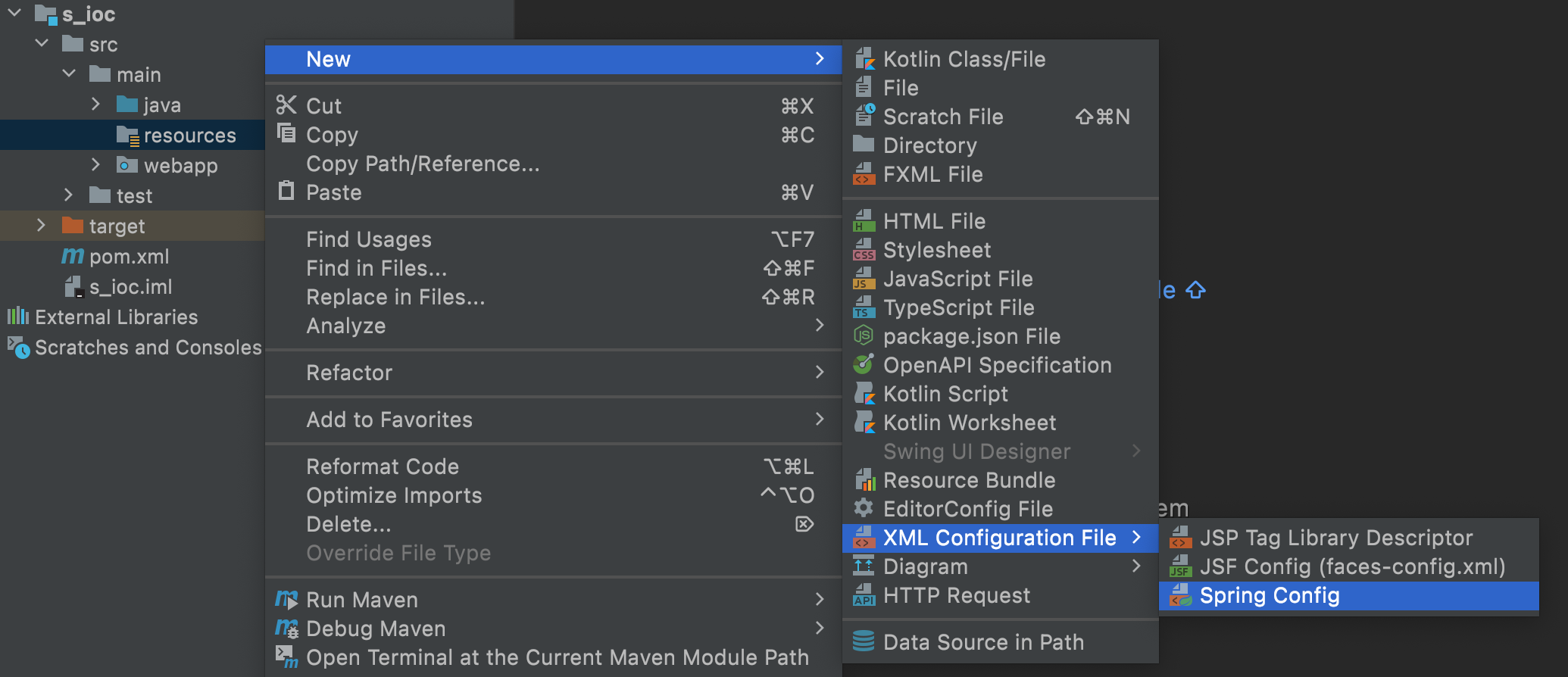The height and width of the screenshot is (677, 1568).
Task: Click the Scratch File icon
Action: coord(864,117)
